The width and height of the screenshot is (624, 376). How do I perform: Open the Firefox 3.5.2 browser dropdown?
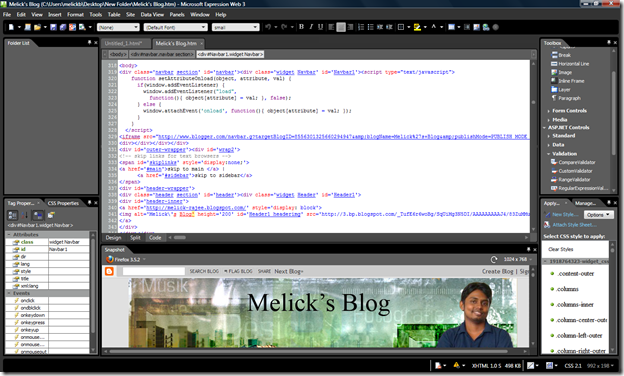(126, 259)
